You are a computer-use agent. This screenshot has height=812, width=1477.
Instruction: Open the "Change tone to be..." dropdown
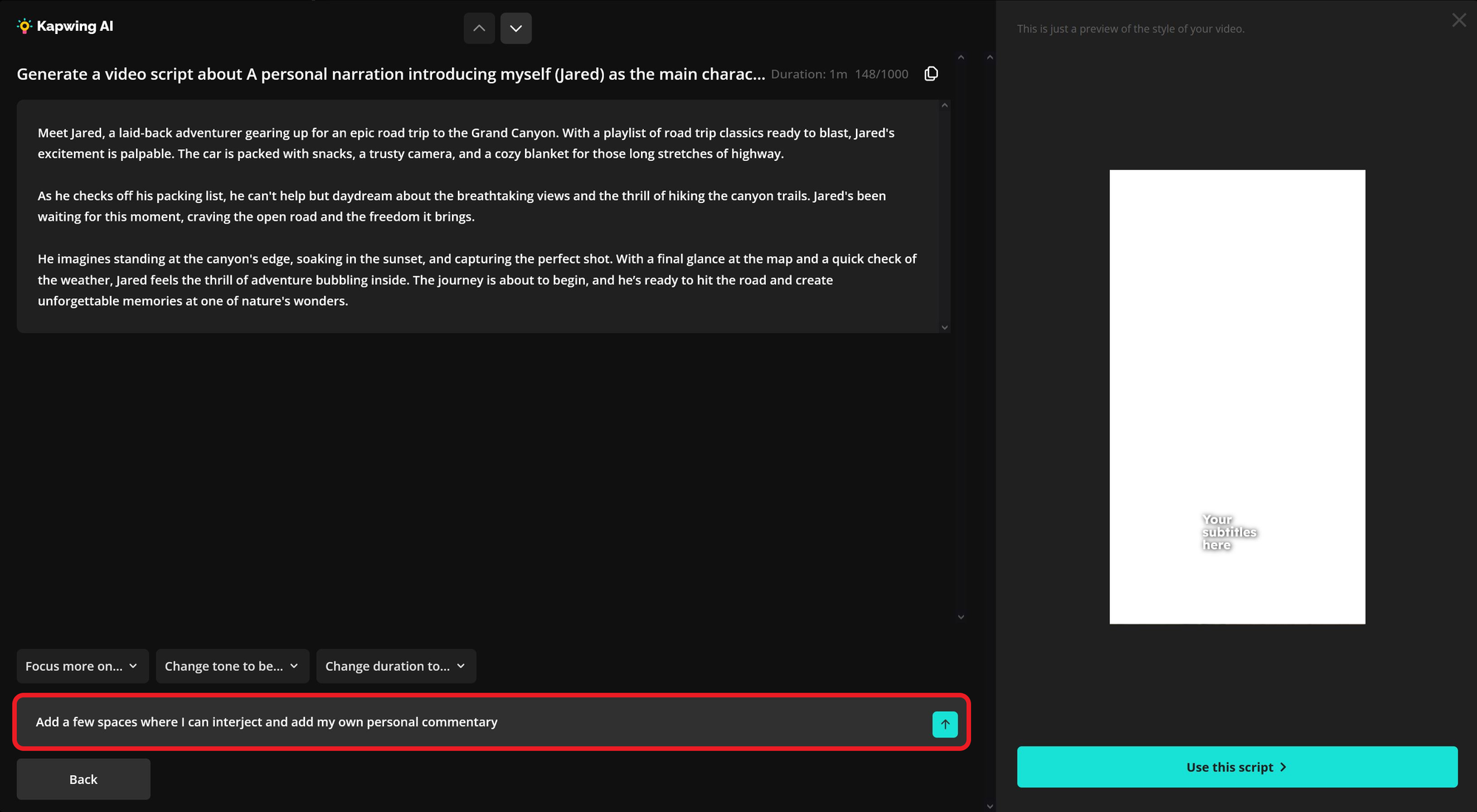232,666
